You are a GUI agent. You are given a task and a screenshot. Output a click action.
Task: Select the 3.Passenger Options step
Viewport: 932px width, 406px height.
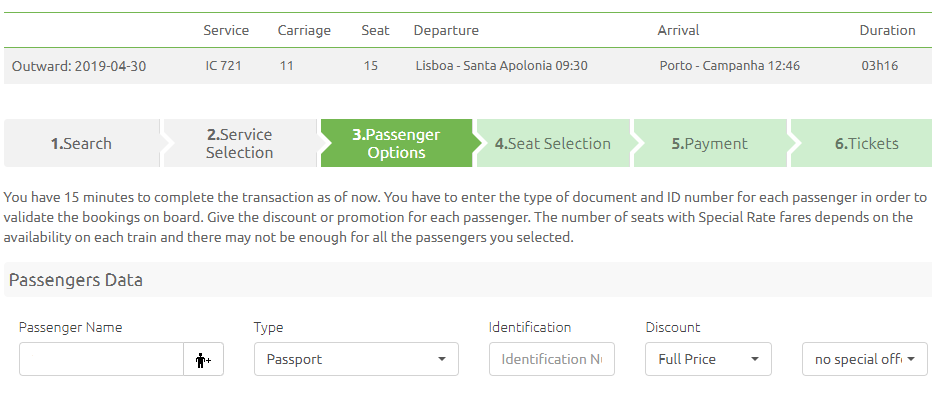[396, 143]
